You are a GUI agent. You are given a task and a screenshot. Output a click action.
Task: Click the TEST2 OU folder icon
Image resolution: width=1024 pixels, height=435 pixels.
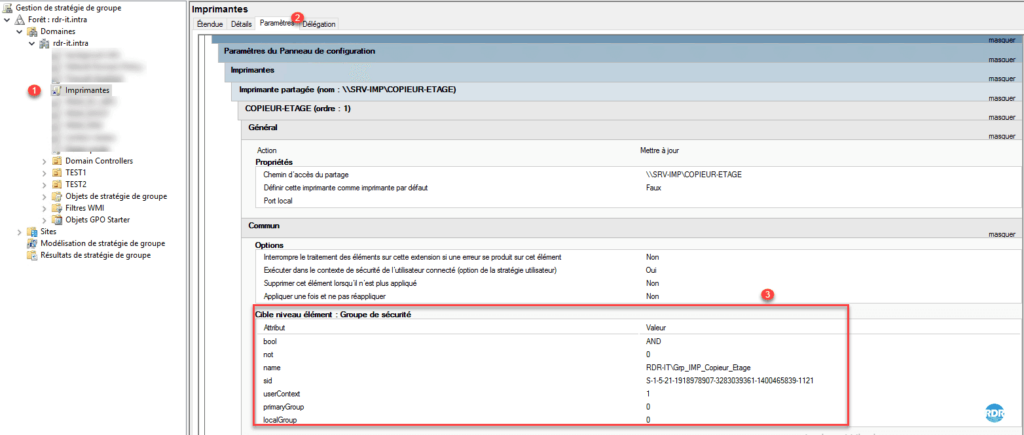tap(57, 184)
